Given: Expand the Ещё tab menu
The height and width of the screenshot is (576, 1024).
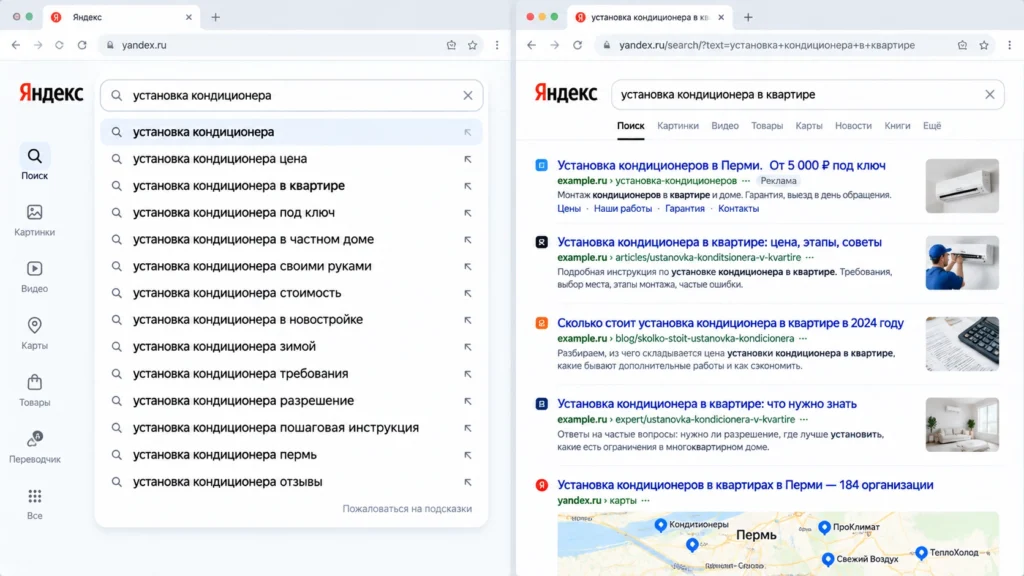Looking at the screenshot, I should click(932, 125).
